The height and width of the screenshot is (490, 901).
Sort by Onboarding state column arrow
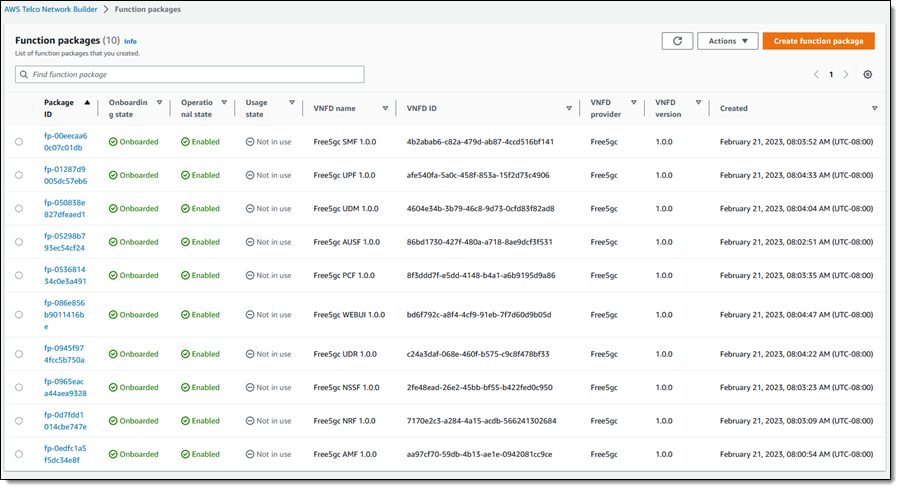pyautogui.click(x=159, y=103)
